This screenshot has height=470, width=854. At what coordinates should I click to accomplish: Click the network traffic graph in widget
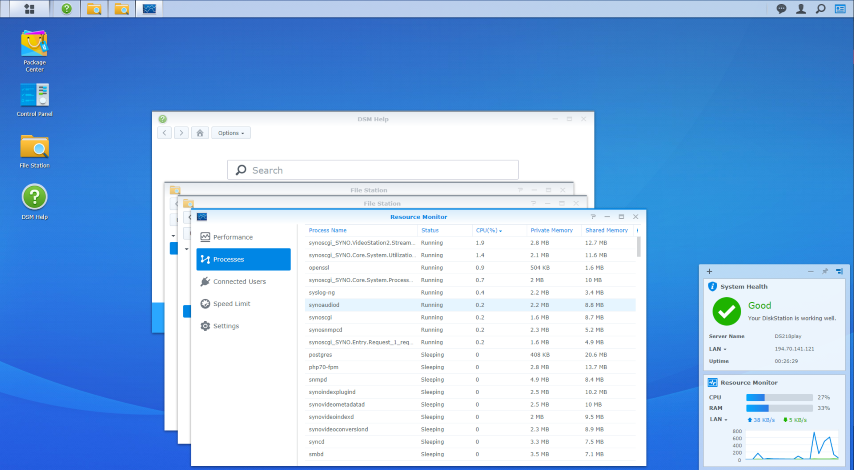tap(792, 445)
